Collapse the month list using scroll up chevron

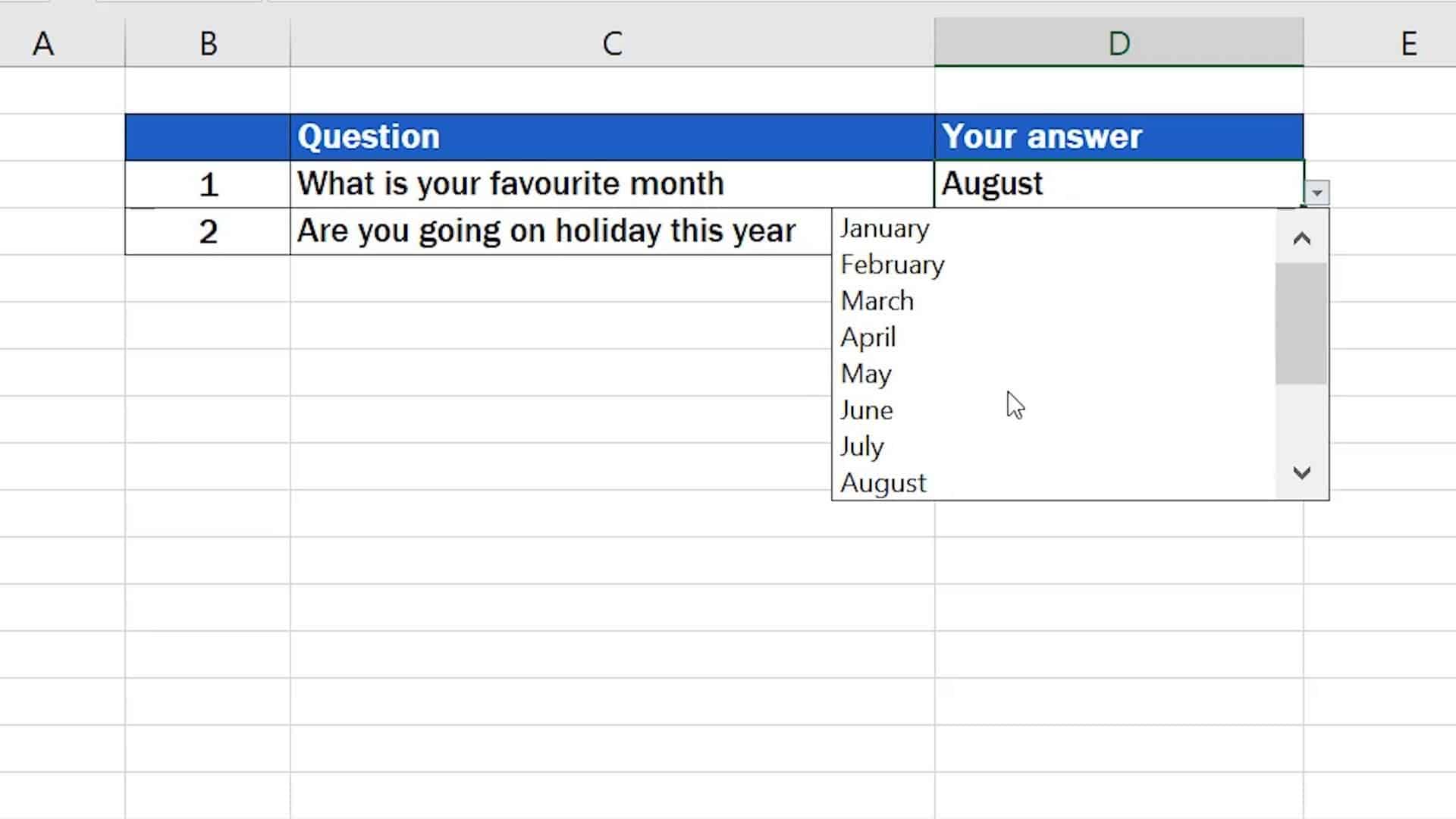[1302, 238]
